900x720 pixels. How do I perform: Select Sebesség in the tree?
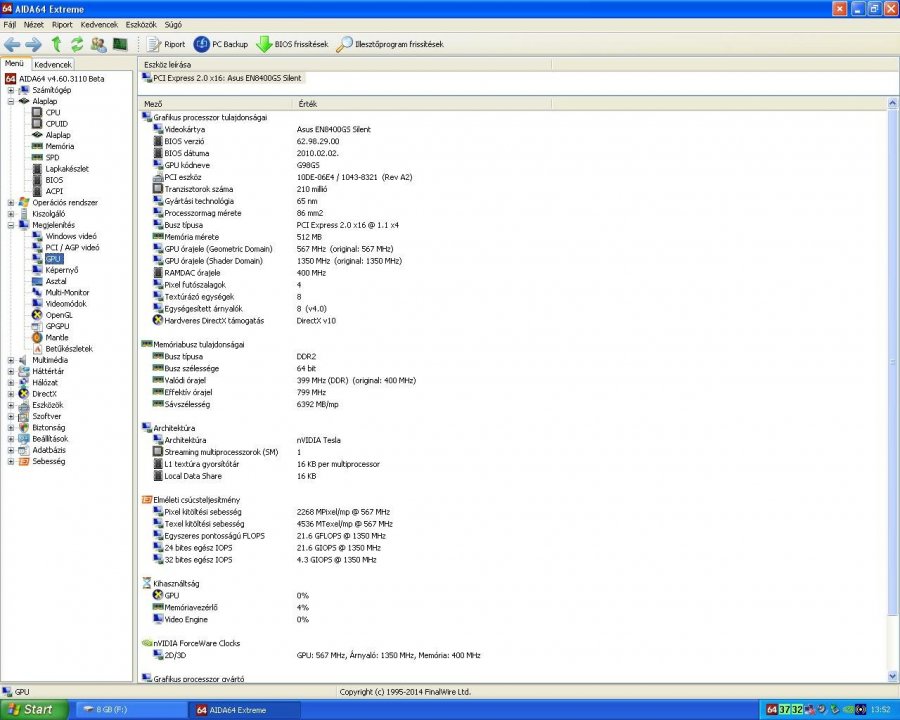48,462
